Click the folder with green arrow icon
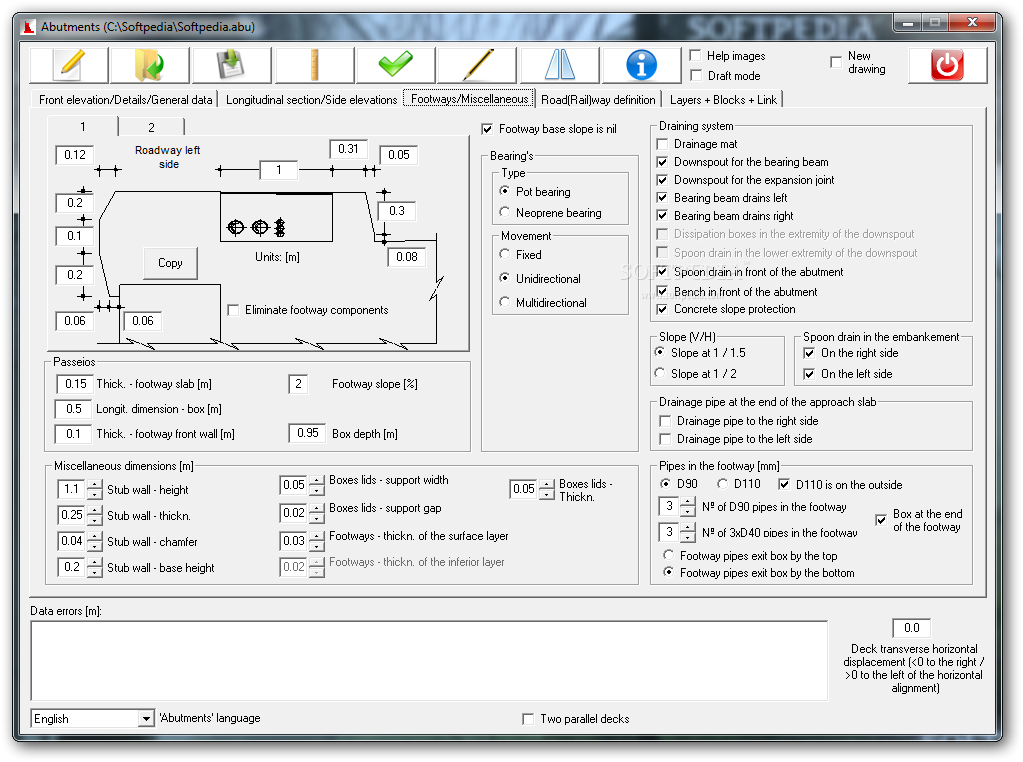Viewport: 1023px width, 762px height. click(150, 65)
